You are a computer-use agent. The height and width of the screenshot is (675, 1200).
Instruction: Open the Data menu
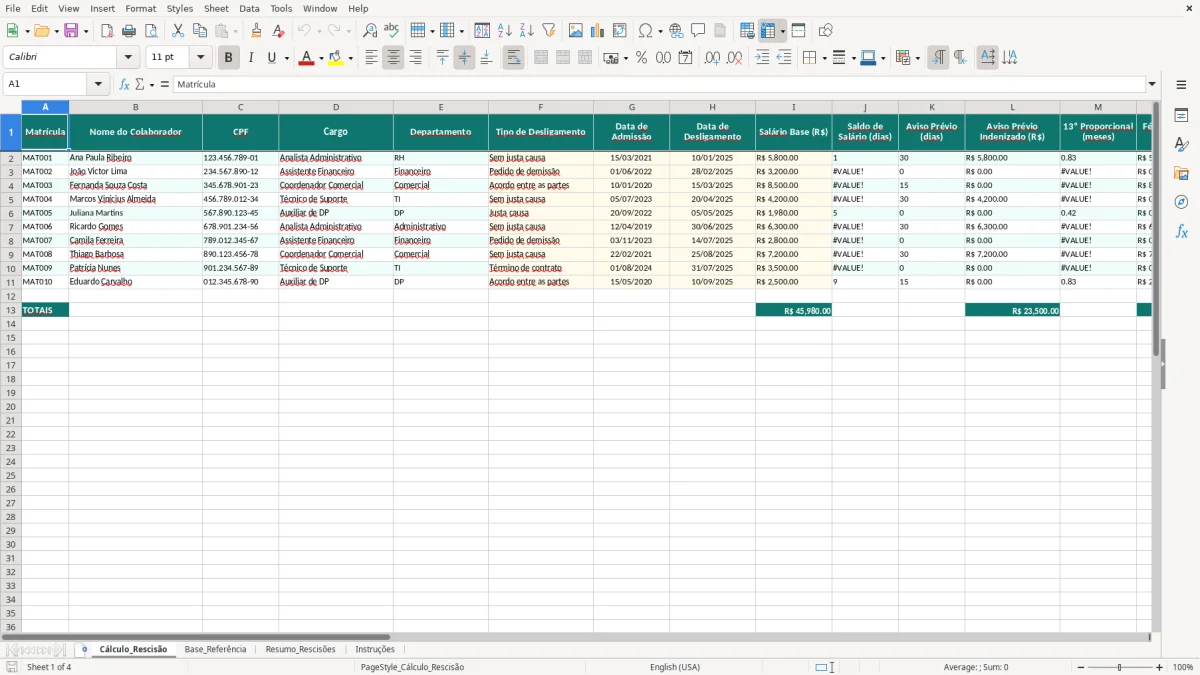(x=249, y=8)
